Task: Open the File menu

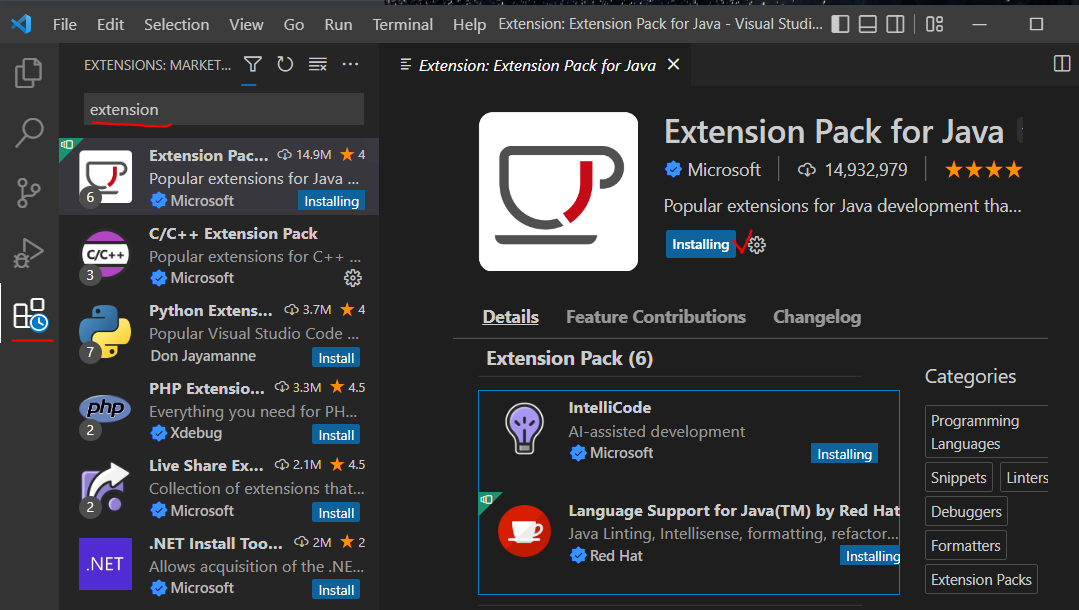Action: [x=65, y=24]
